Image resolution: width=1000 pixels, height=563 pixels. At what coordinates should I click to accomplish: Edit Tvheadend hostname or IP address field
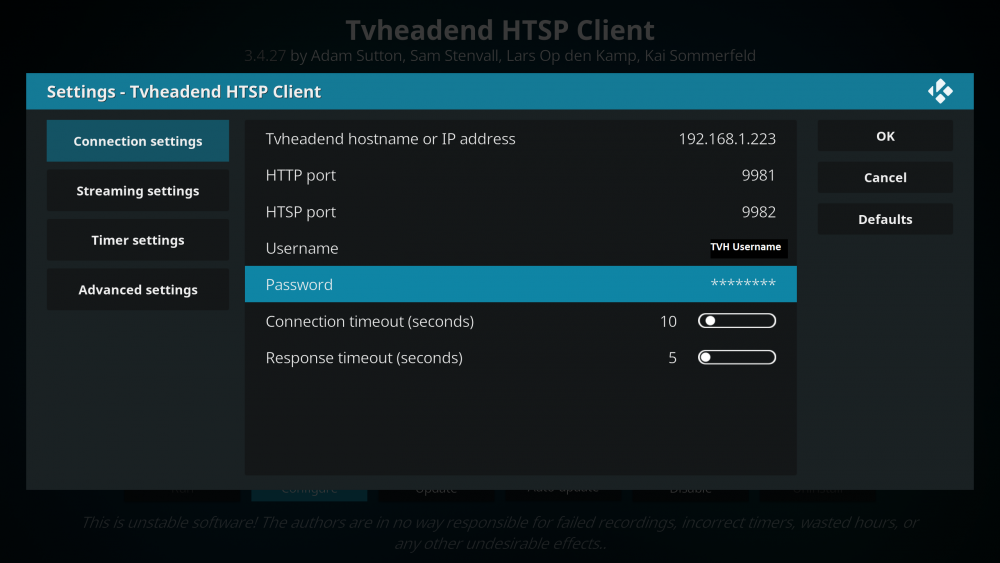520,138
